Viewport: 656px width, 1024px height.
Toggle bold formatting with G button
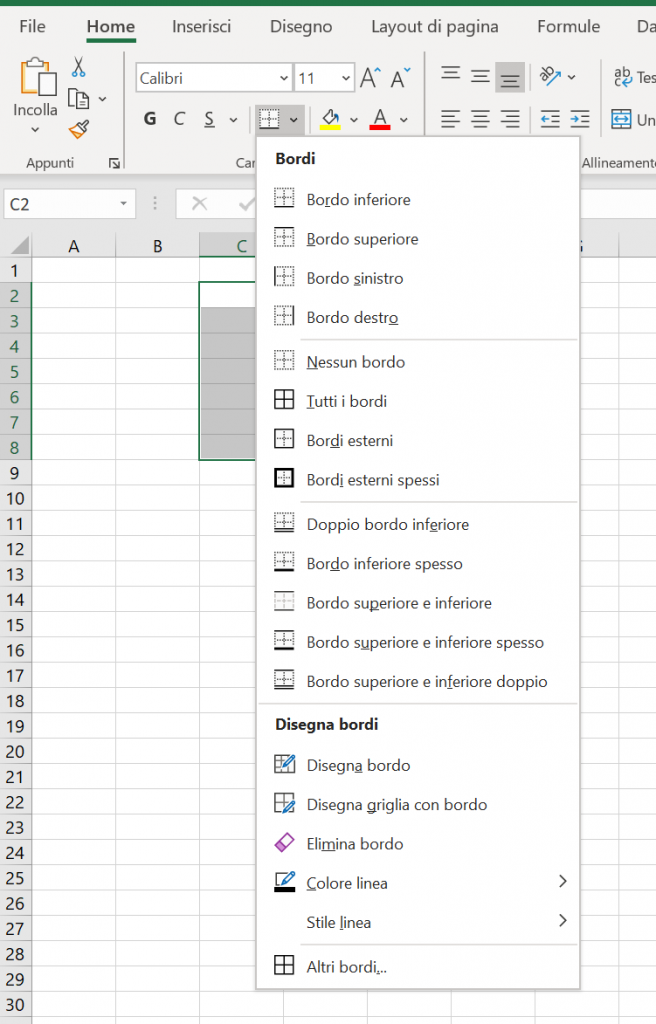(150, 120)
